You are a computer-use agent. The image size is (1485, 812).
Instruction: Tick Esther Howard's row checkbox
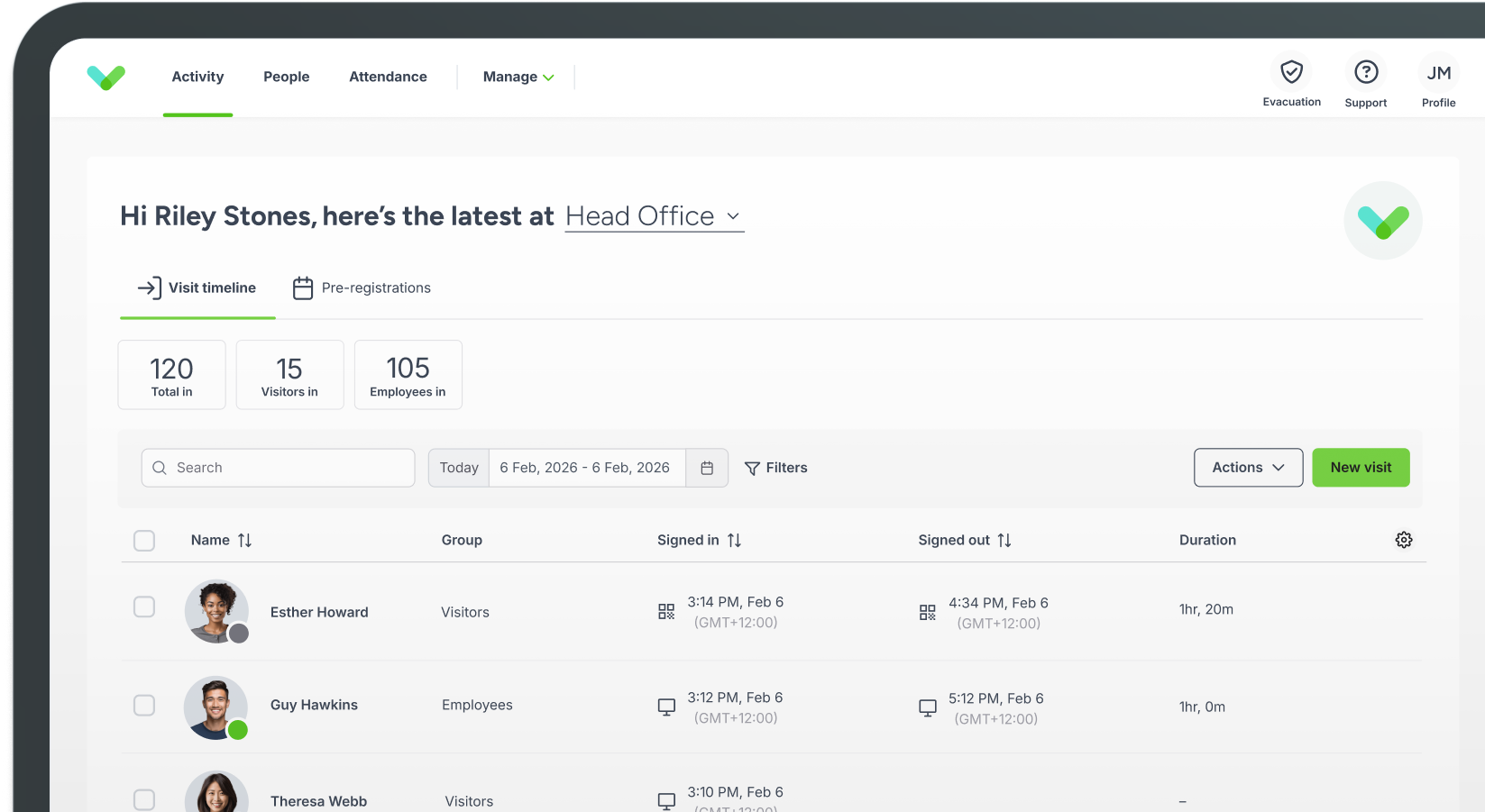click(144, 607)
